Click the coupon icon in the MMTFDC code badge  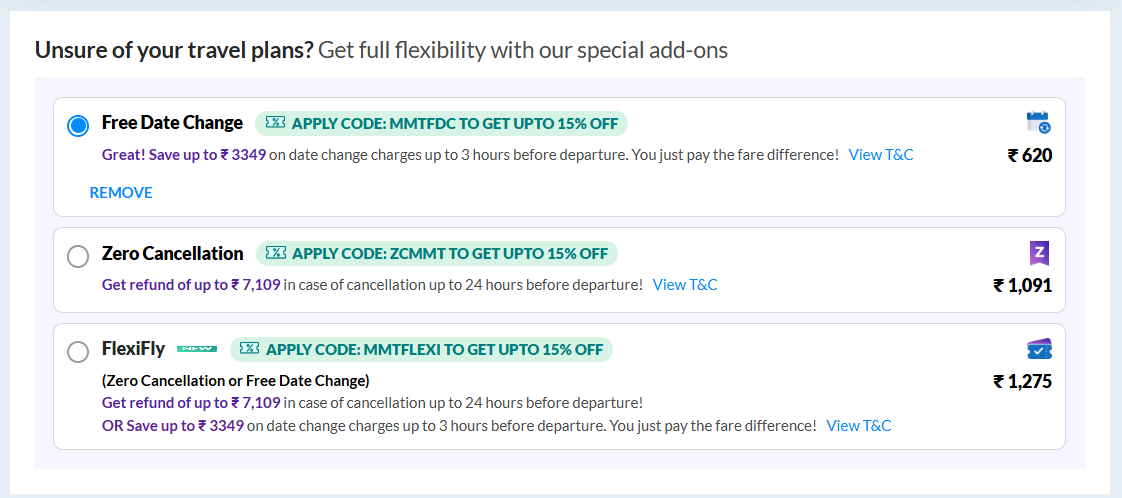[276, 123]
